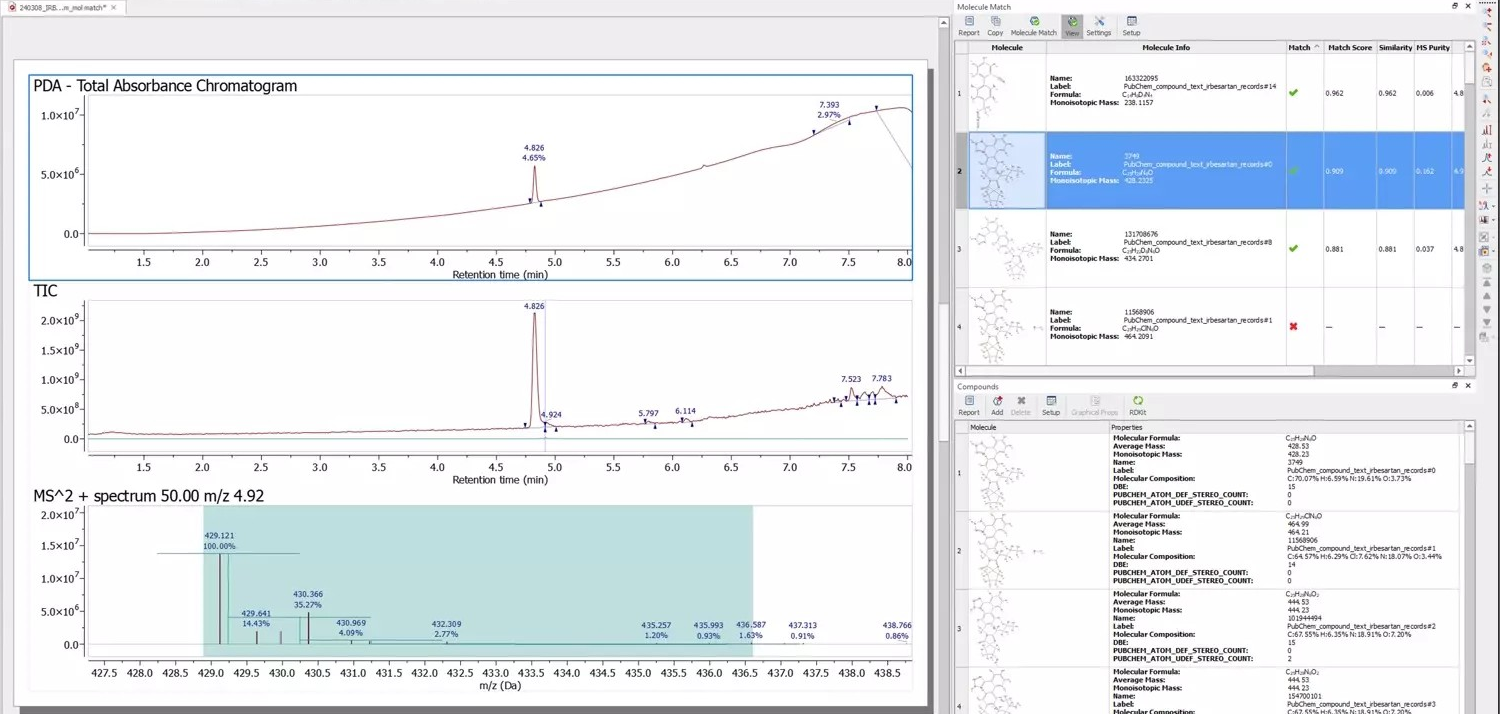1500x714 pixels.
Task: Close the mol match document tab
Action: coord(114,7)
